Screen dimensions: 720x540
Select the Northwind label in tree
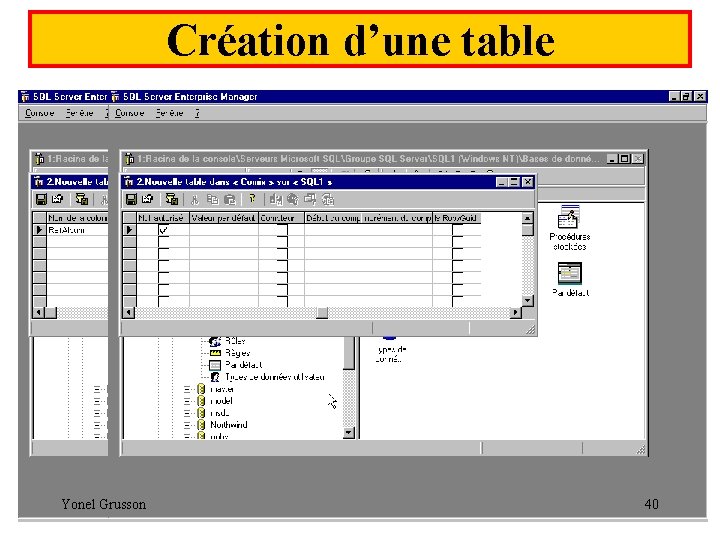(x=229, y=425)
